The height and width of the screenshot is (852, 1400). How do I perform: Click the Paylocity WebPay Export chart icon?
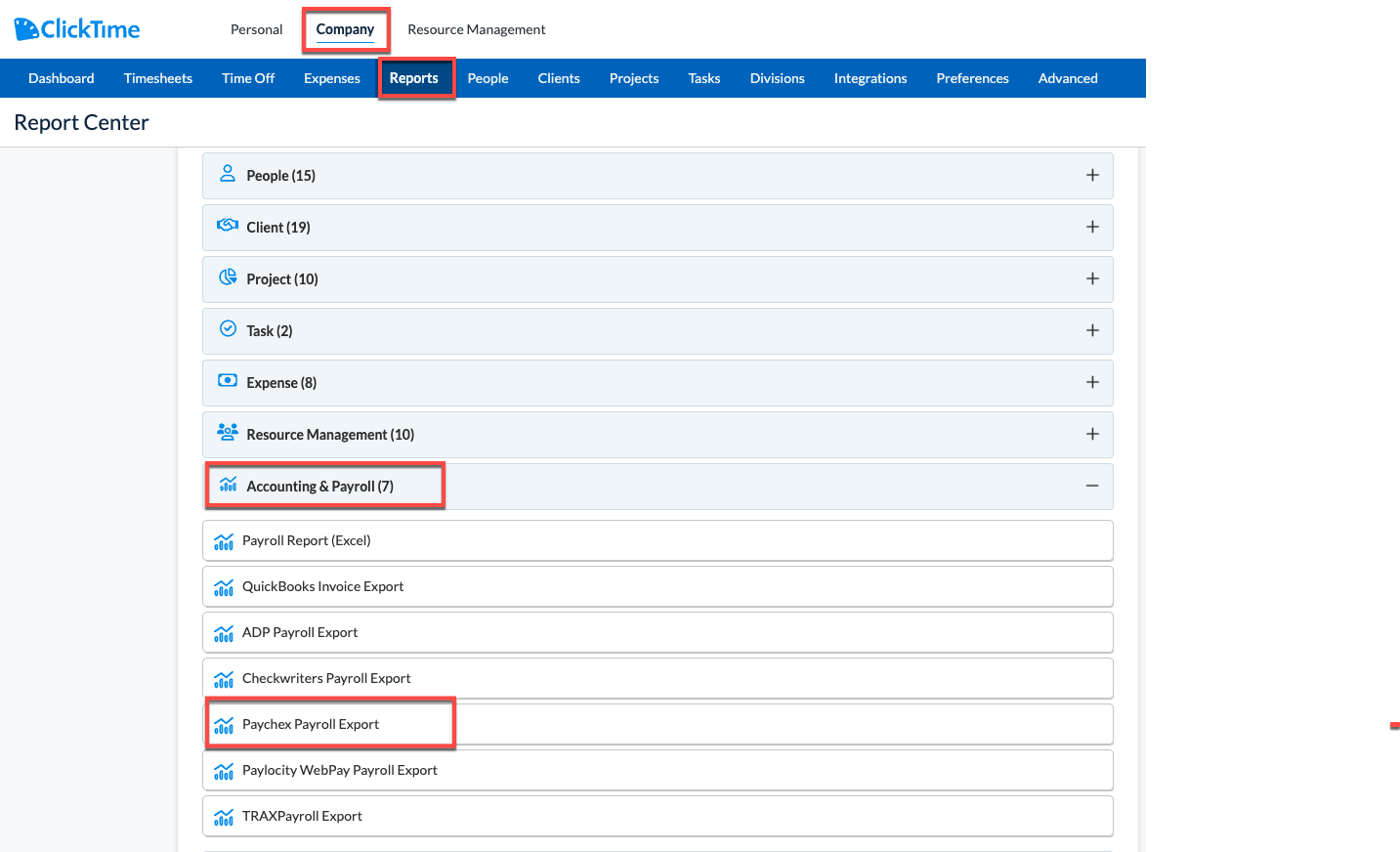[x=224, y=771]
